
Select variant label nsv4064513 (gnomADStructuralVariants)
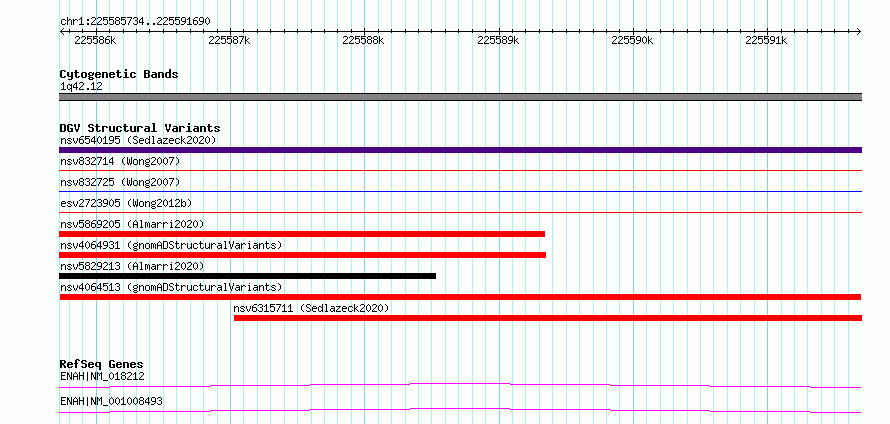point(171,287)
